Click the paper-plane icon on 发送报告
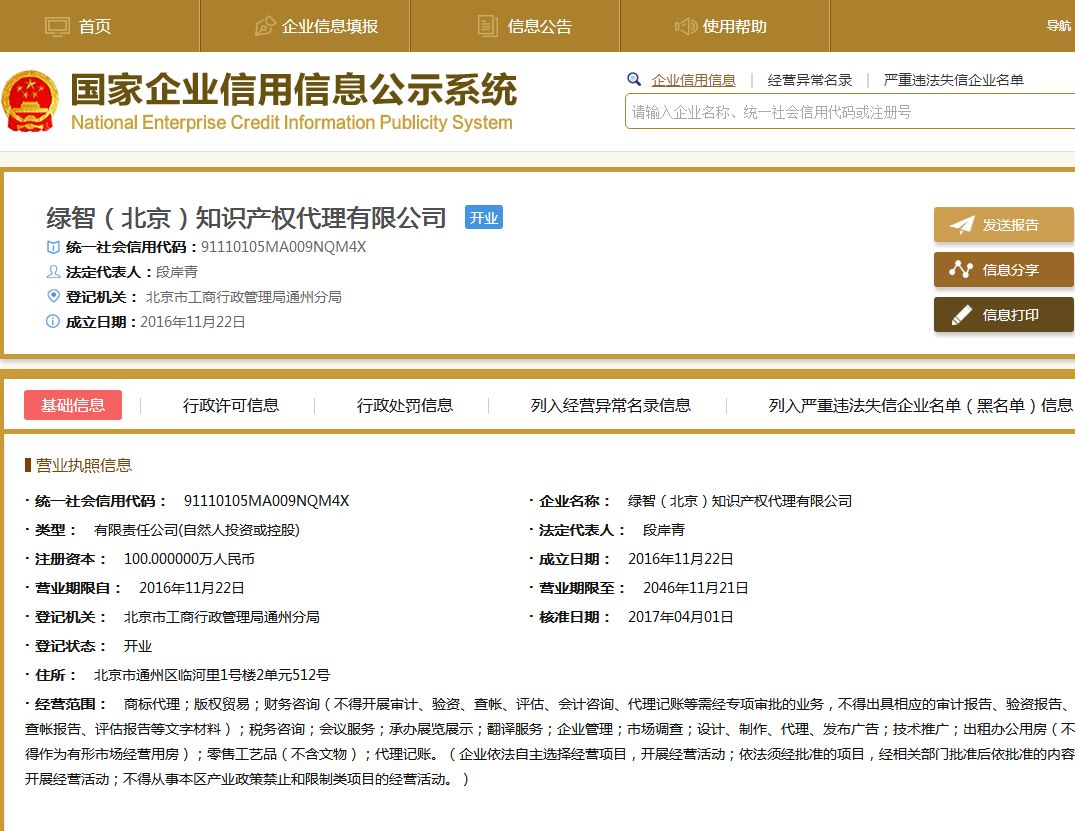1075x831 pixels. click(x=961, y=225)
